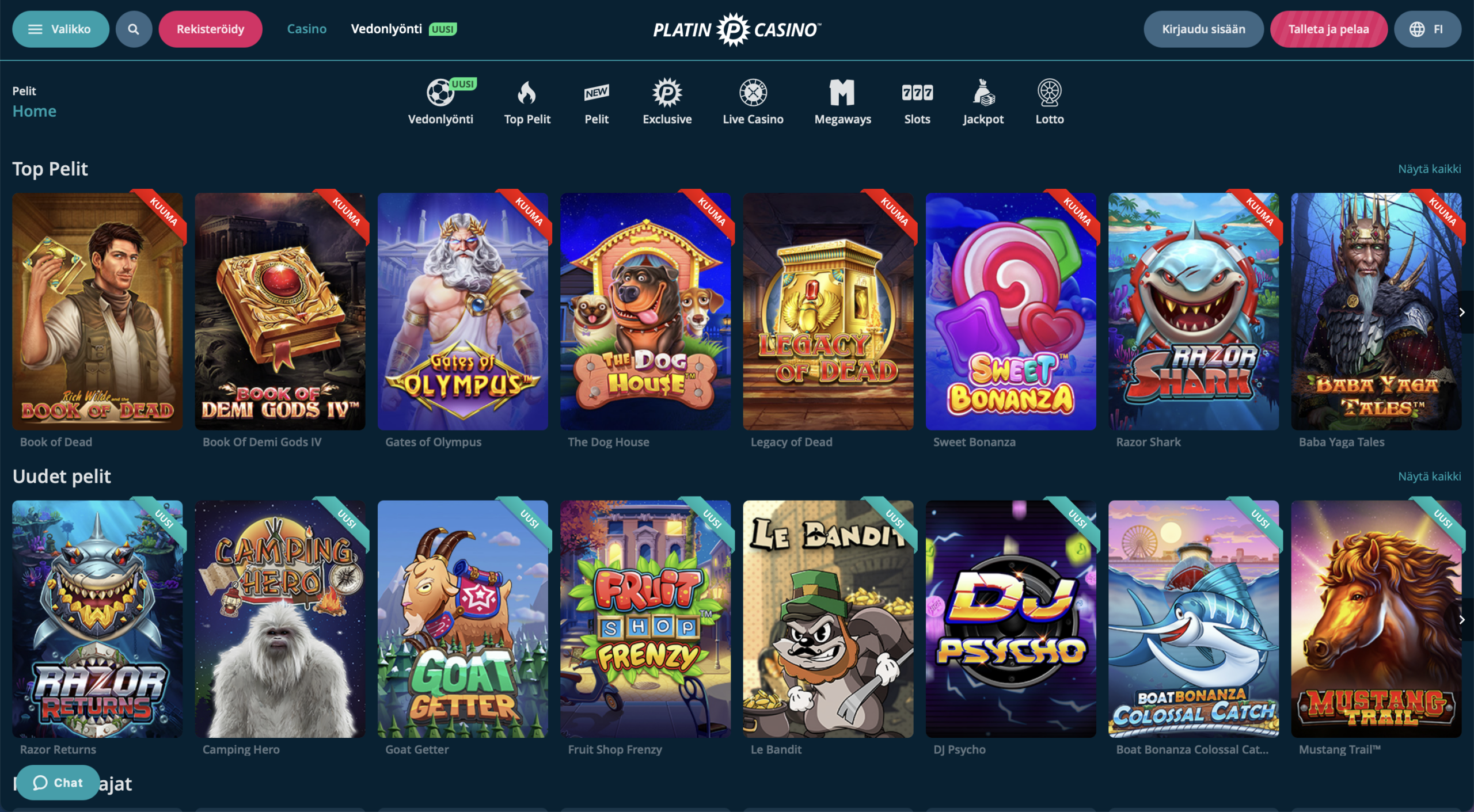This screenshot has width=1474, height=812.
Task: Open the Gates of Olympus game thumbnail
Action: click(x=462, y=311)
